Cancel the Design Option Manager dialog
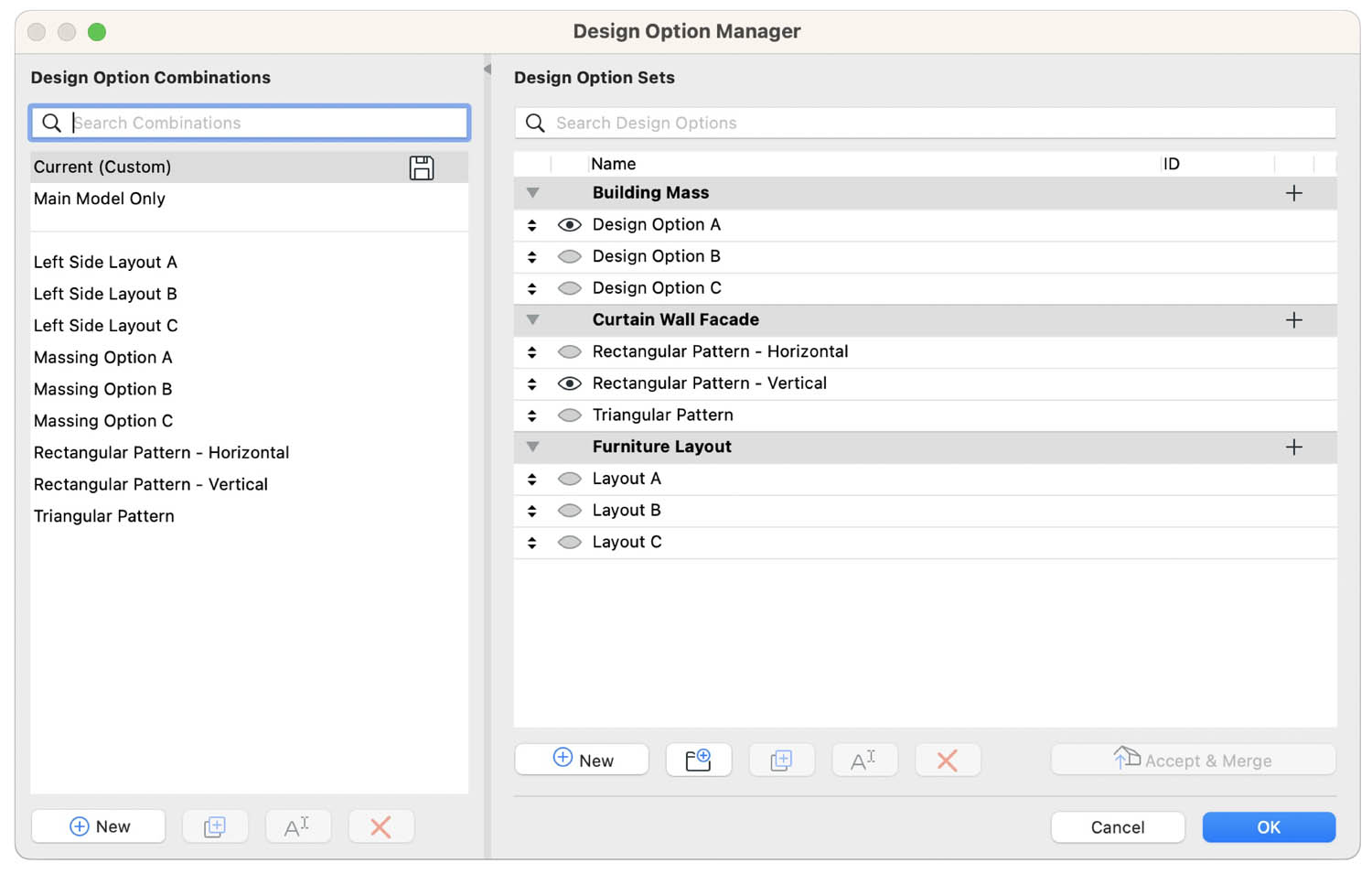The width and height of the screenshot is (1372, 874). point(1118,826)
